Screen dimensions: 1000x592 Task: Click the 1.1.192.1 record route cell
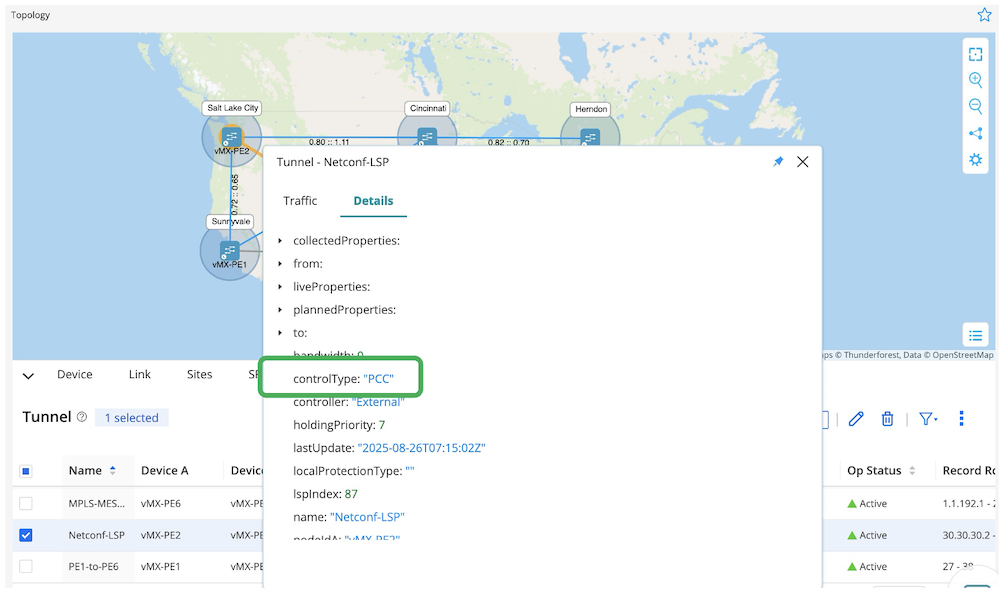tap(969, 503)
